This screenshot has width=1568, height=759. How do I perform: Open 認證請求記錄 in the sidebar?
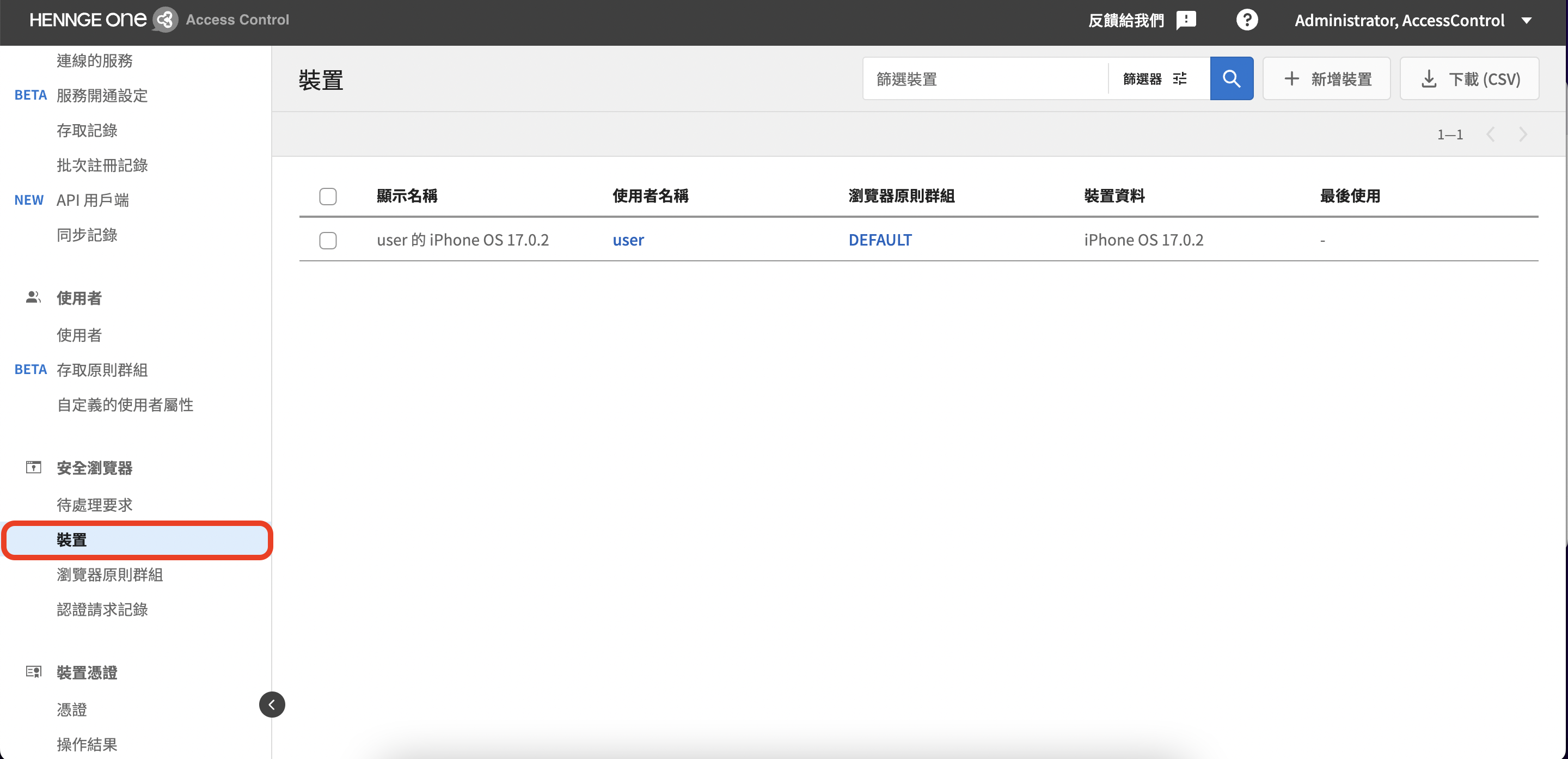102,609
